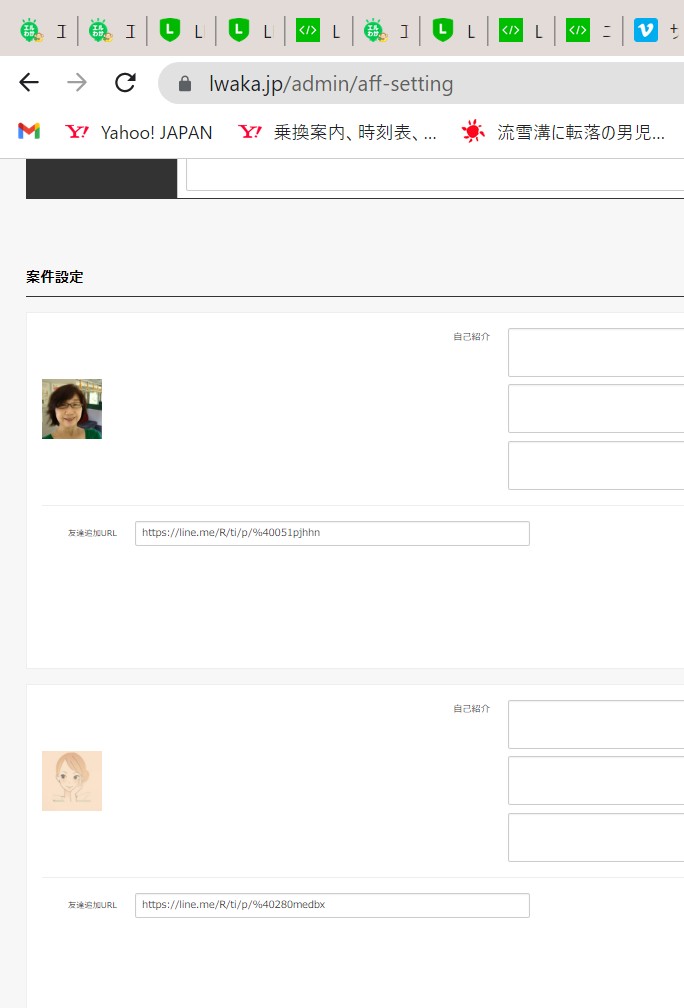Click the browser forward arrow
684x1008 pixels.
tap(76, 82)
